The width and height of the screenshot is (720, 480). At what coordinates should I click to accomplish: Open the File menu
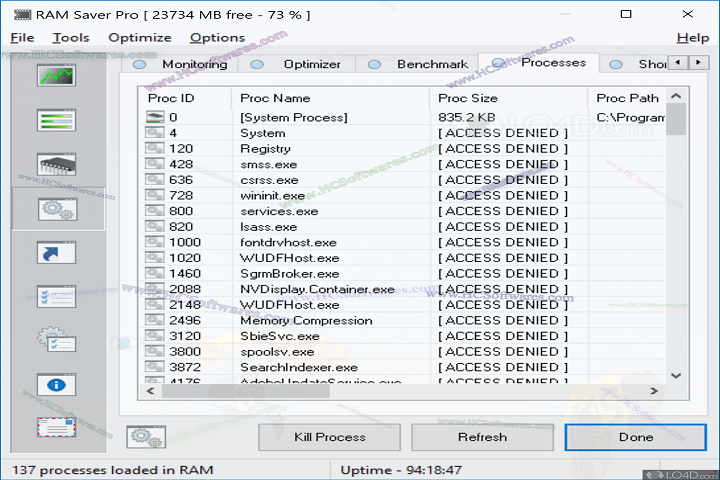coord(22,38)
